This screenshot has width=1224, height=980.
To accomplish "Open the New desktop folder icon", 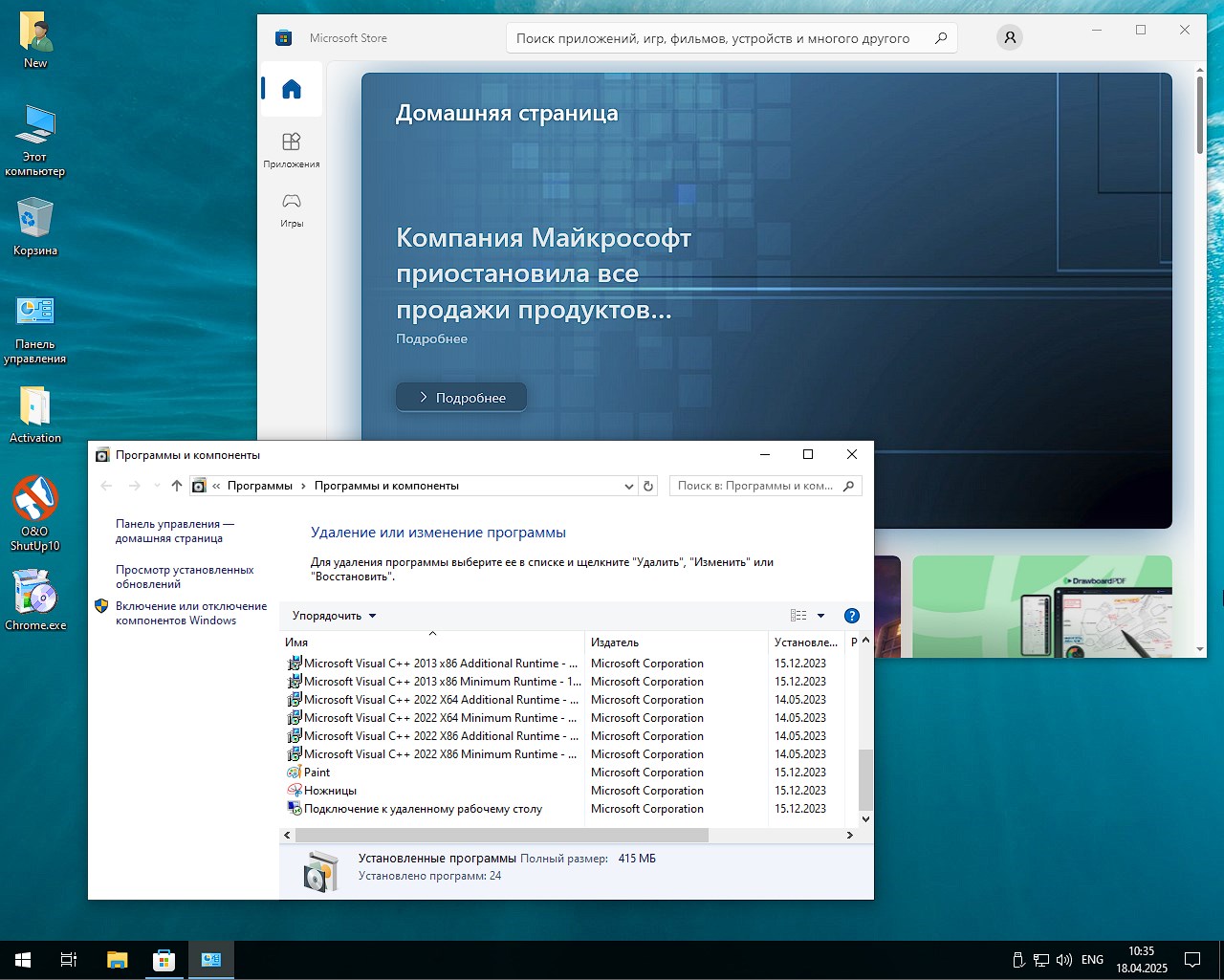I will tap(35, 41).
